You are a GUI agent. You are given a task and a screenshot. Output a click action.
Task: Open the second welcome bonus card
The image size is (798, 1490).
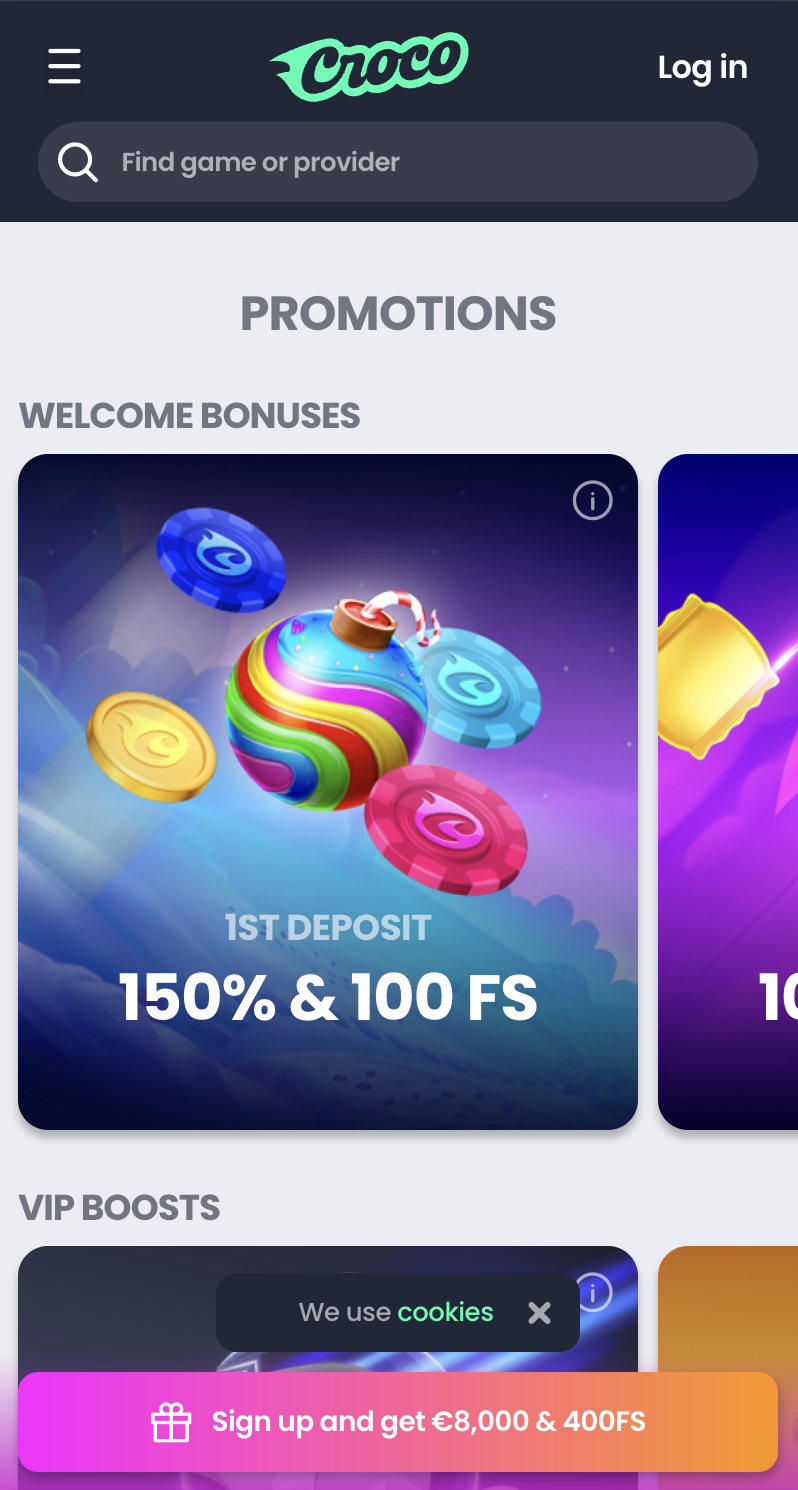(728, 792)
